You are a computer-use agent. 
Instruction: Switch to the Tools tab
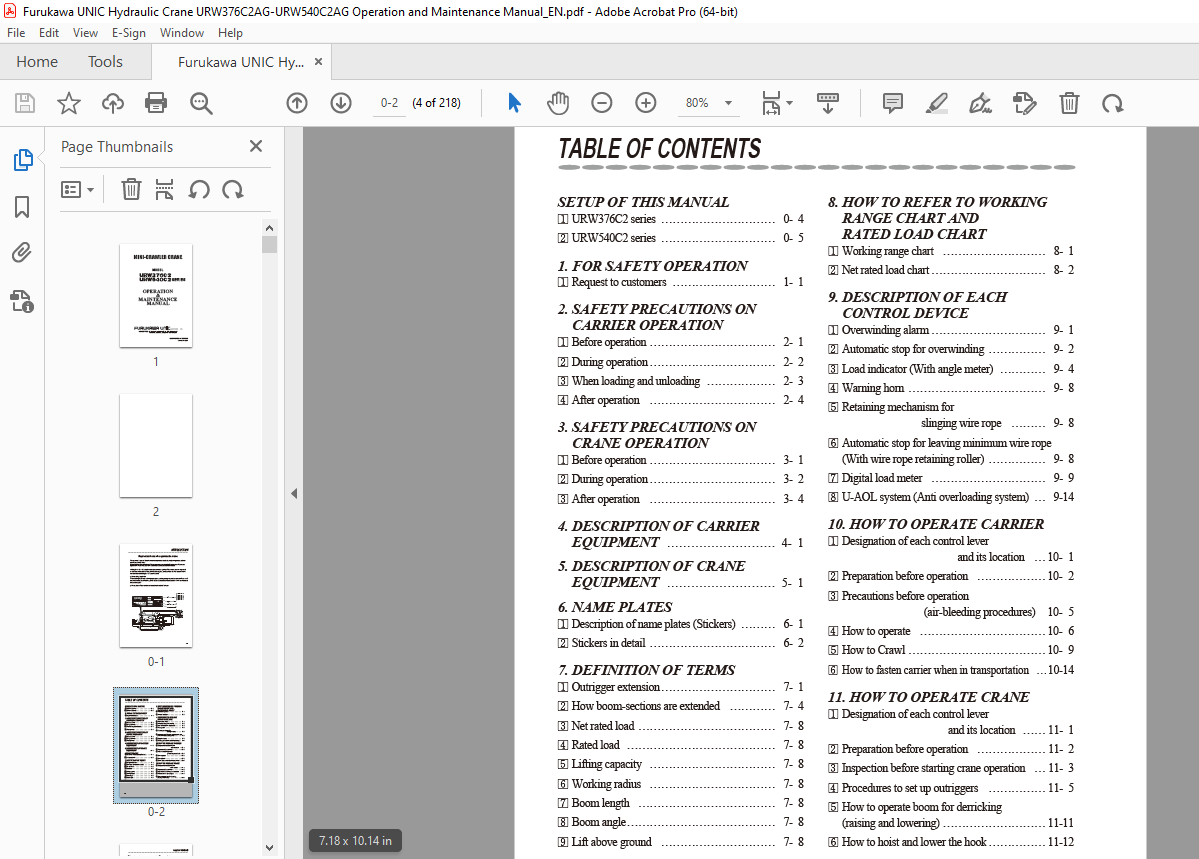click(105, 62)
